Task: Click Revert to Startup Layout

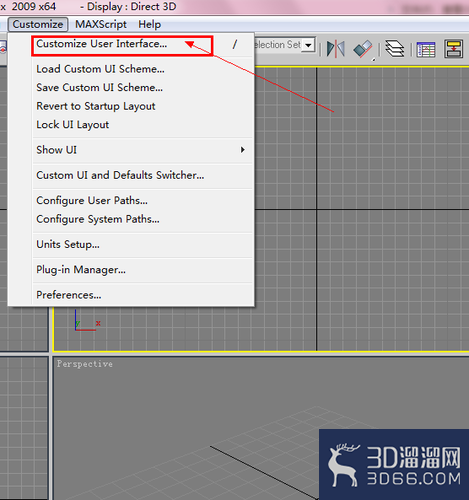Action: point(143,106)
